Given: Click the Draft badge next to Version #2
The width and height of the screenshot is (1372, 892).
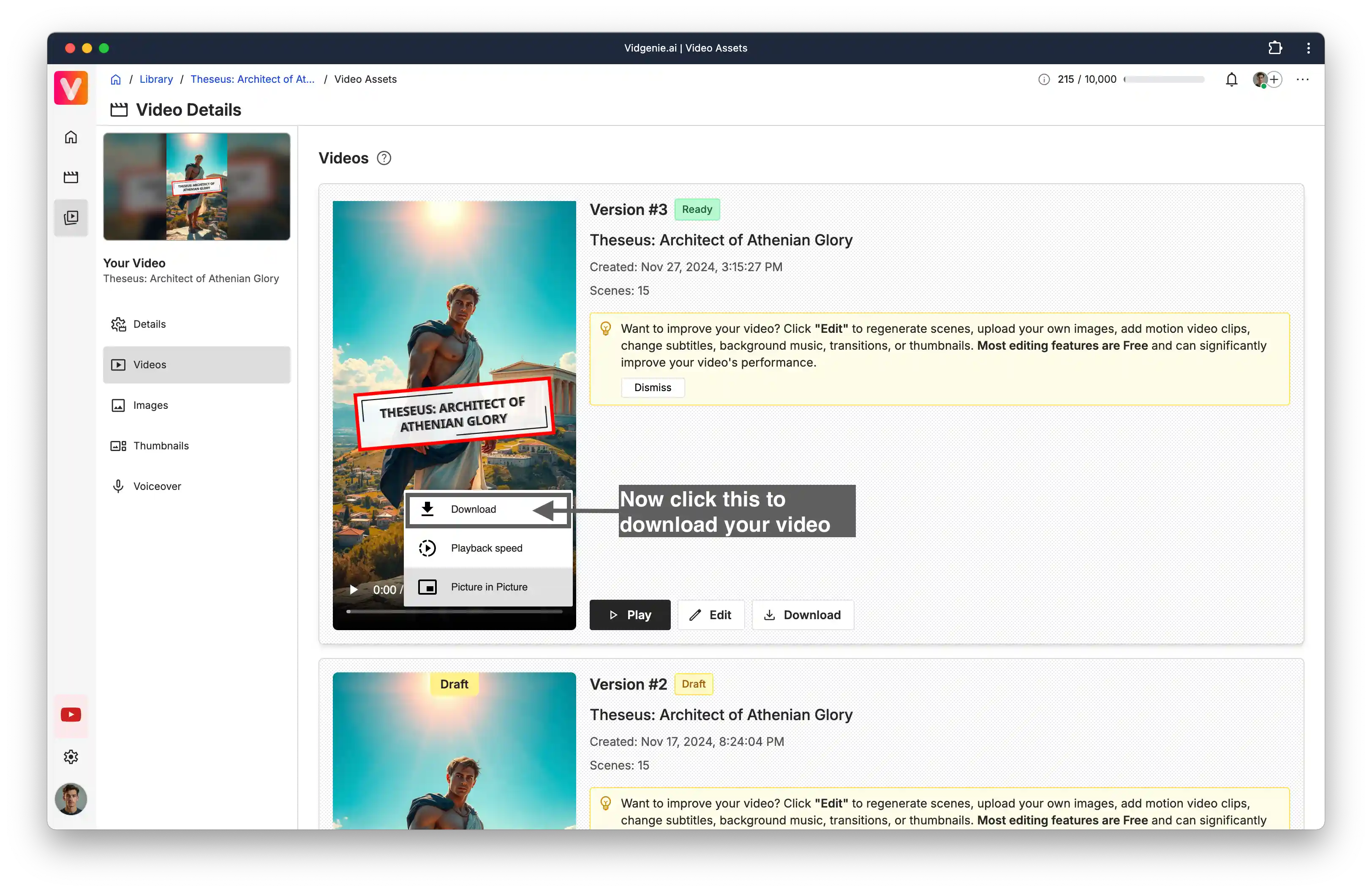Looking at the screenshot, I should 694,684.
